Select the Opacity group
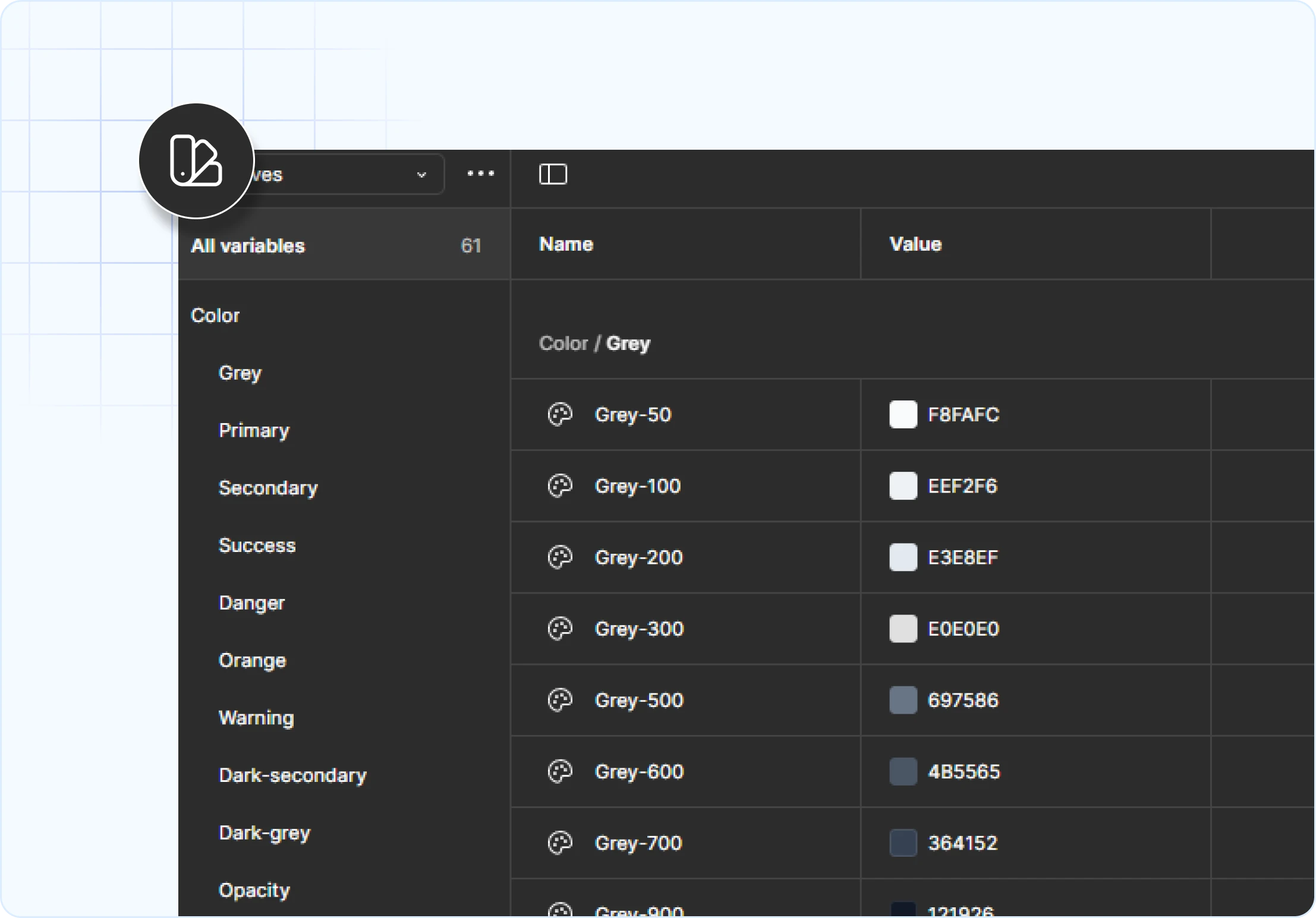This screenshot has height=918, width=1316. click(254, 890)
